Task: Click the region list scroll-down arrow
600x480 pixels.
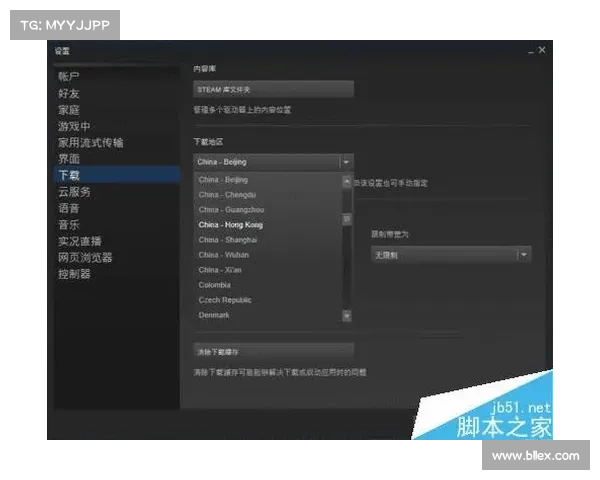Action: [347, 315]
